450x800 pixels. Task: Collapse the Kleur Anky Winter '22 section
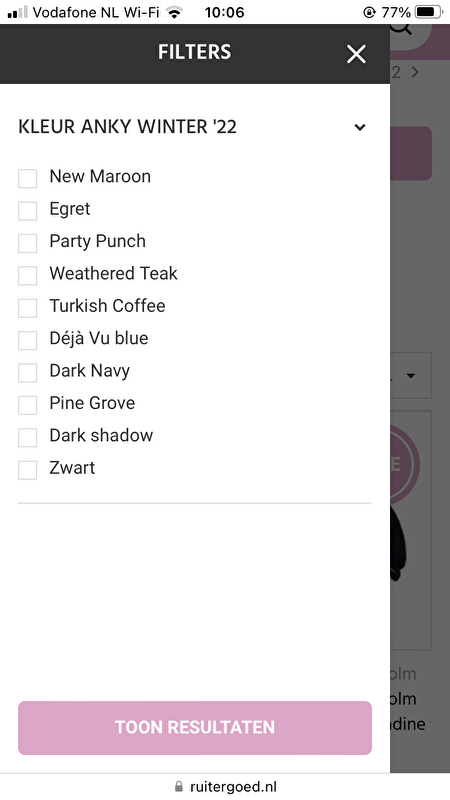(360, 127)
